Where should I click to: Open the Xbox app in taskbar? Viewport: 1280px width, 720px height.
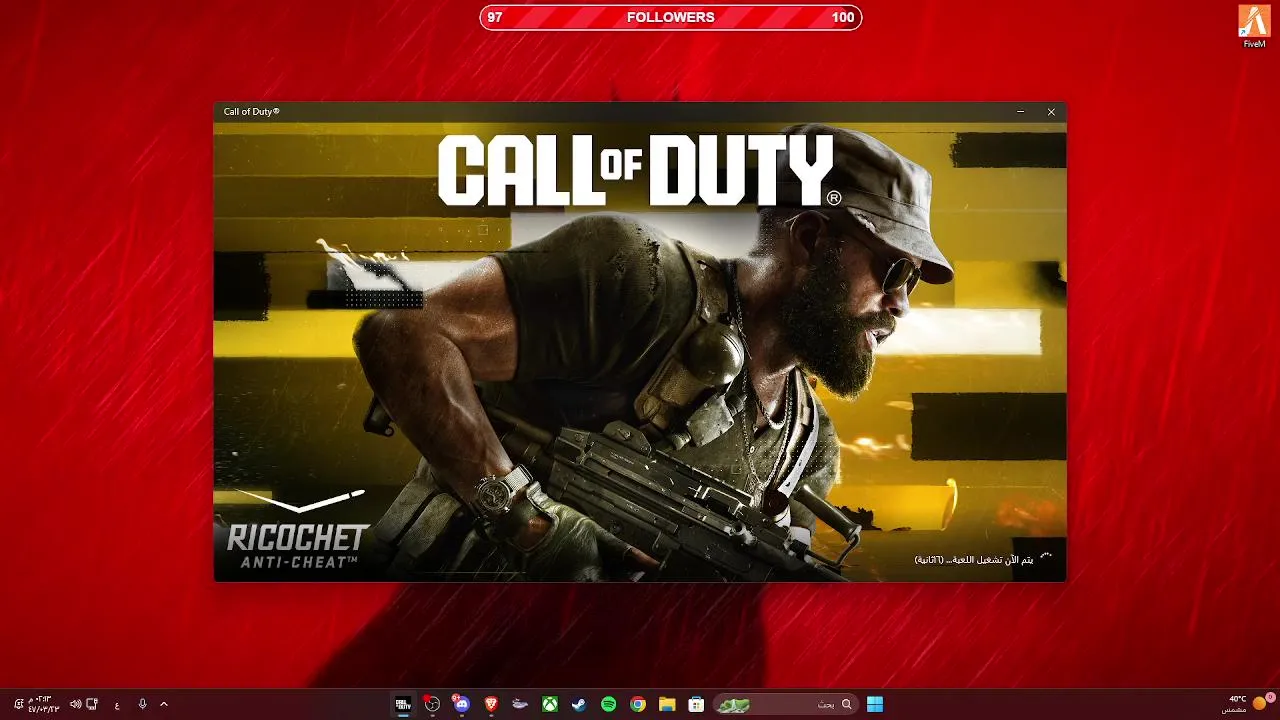click(x=550, y=704)
